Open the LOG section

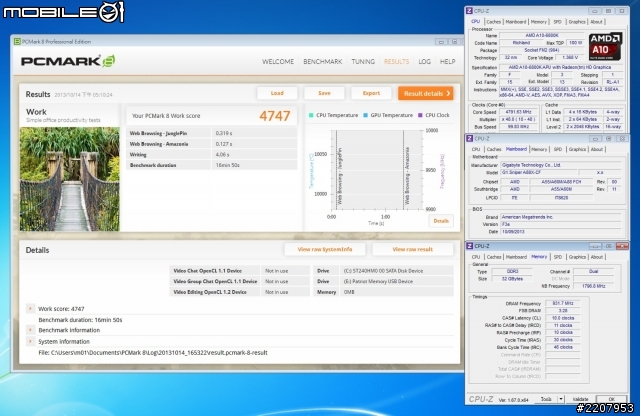point(424,62)
